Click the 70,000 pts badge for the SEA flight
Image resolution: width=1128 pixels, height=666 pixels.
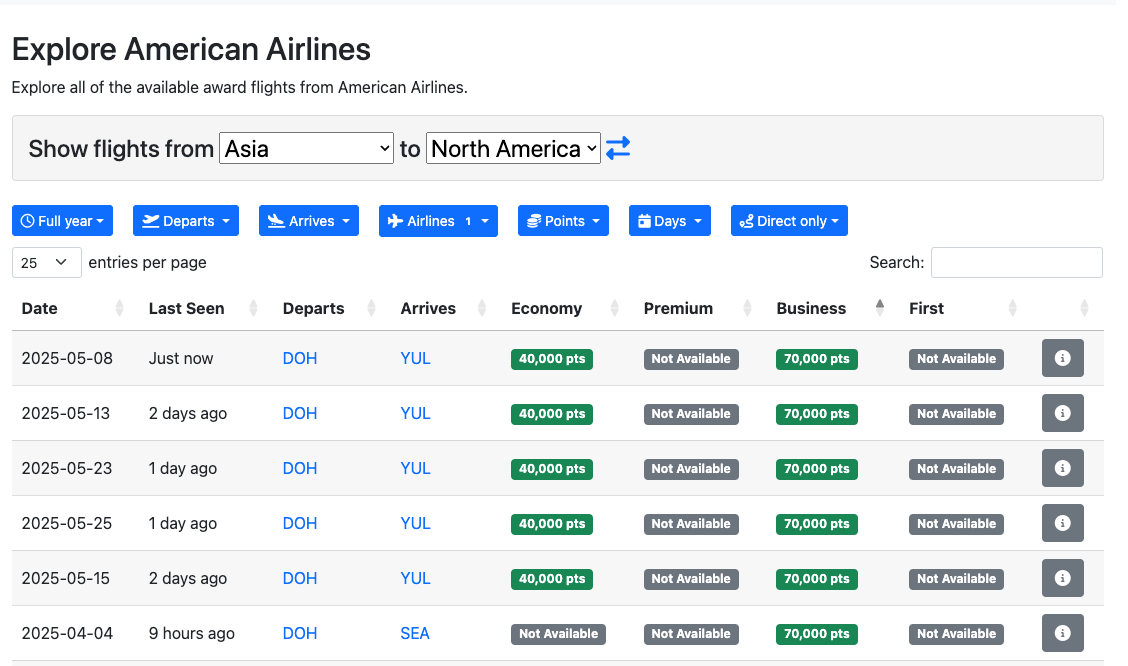pyautogui.click(x=817, y=633)
